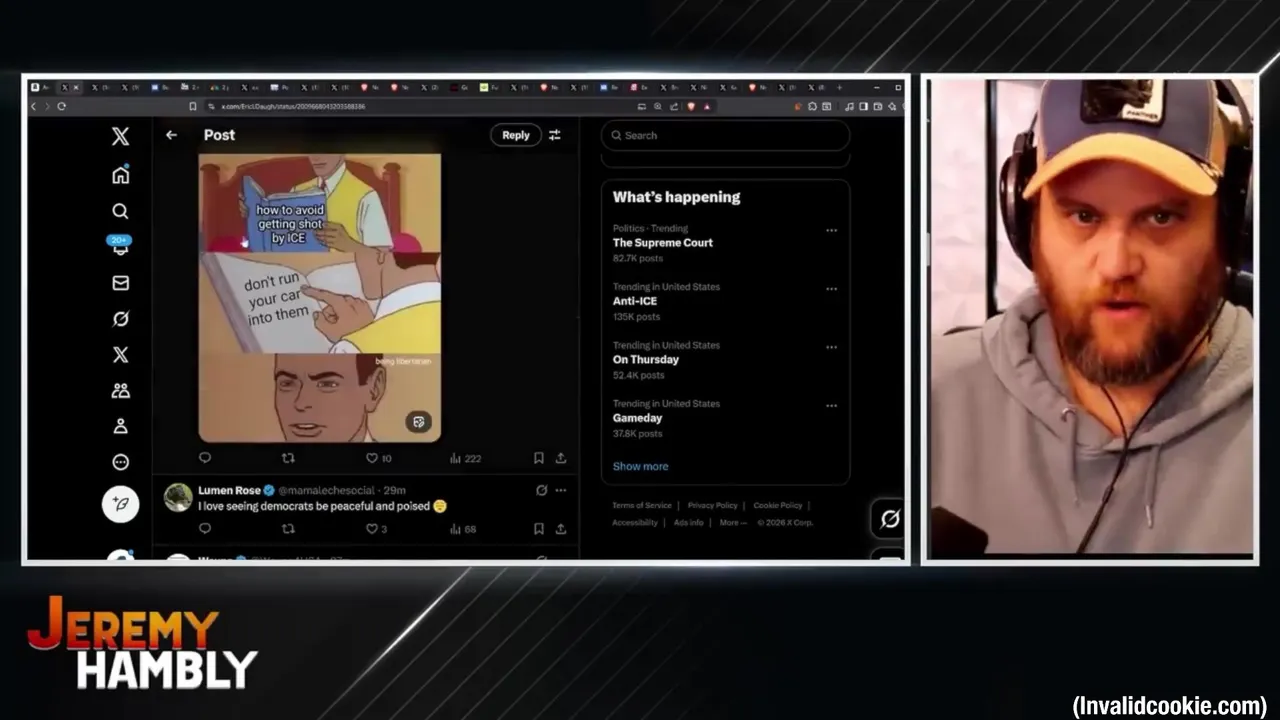Expand the footer More menu
The image size is (1280, 720).
[x=733, y=523]
